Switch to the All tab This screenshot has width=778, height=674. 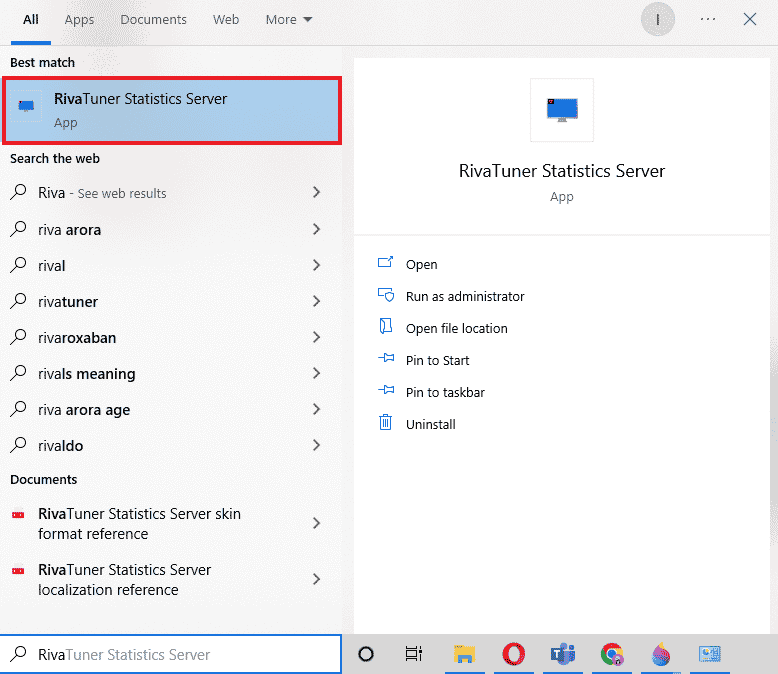click(x=30, y=20)
